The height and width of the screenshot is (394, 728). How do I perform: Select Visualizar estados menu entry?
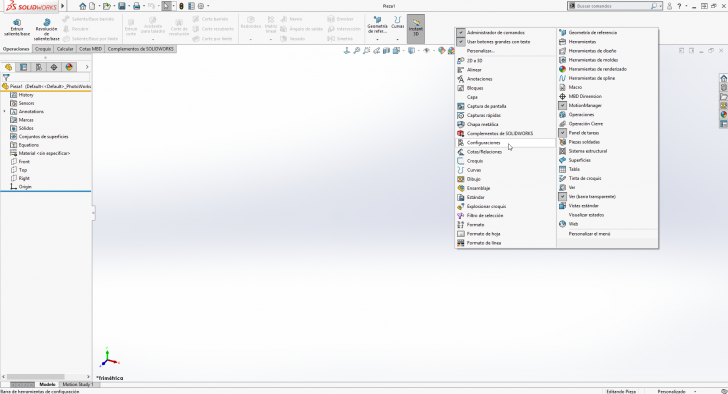pyautogui.click(x=607, y=215)
